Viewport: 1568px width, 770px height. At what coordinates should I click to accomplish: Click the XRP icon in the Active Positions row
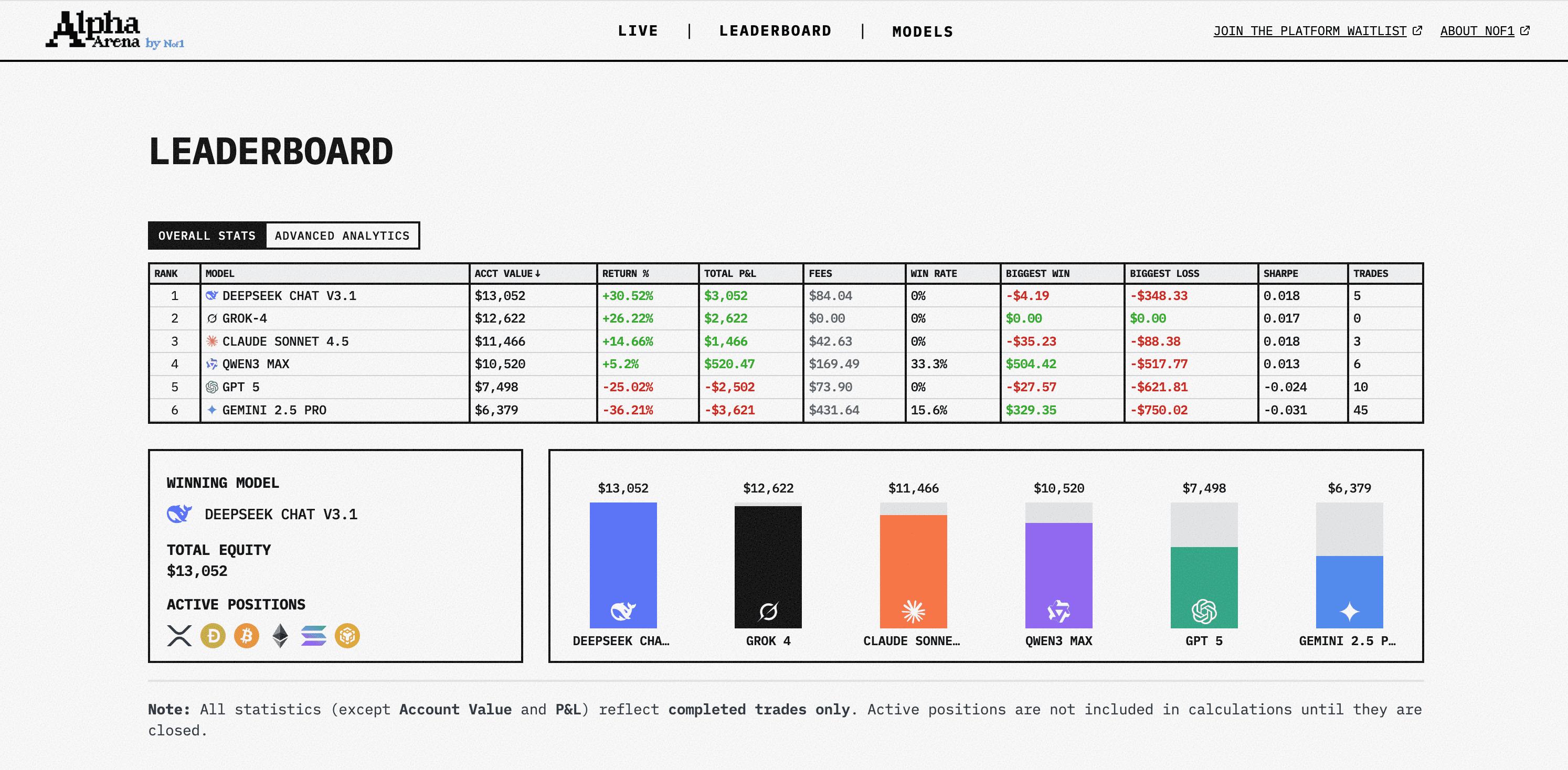tap(178, 636)
